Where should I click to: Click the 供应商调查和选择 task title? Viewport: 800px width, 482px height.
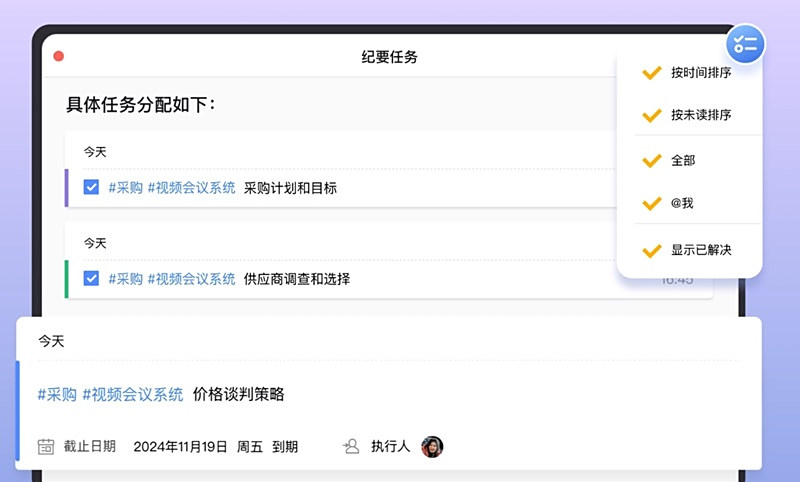[297, 278]
